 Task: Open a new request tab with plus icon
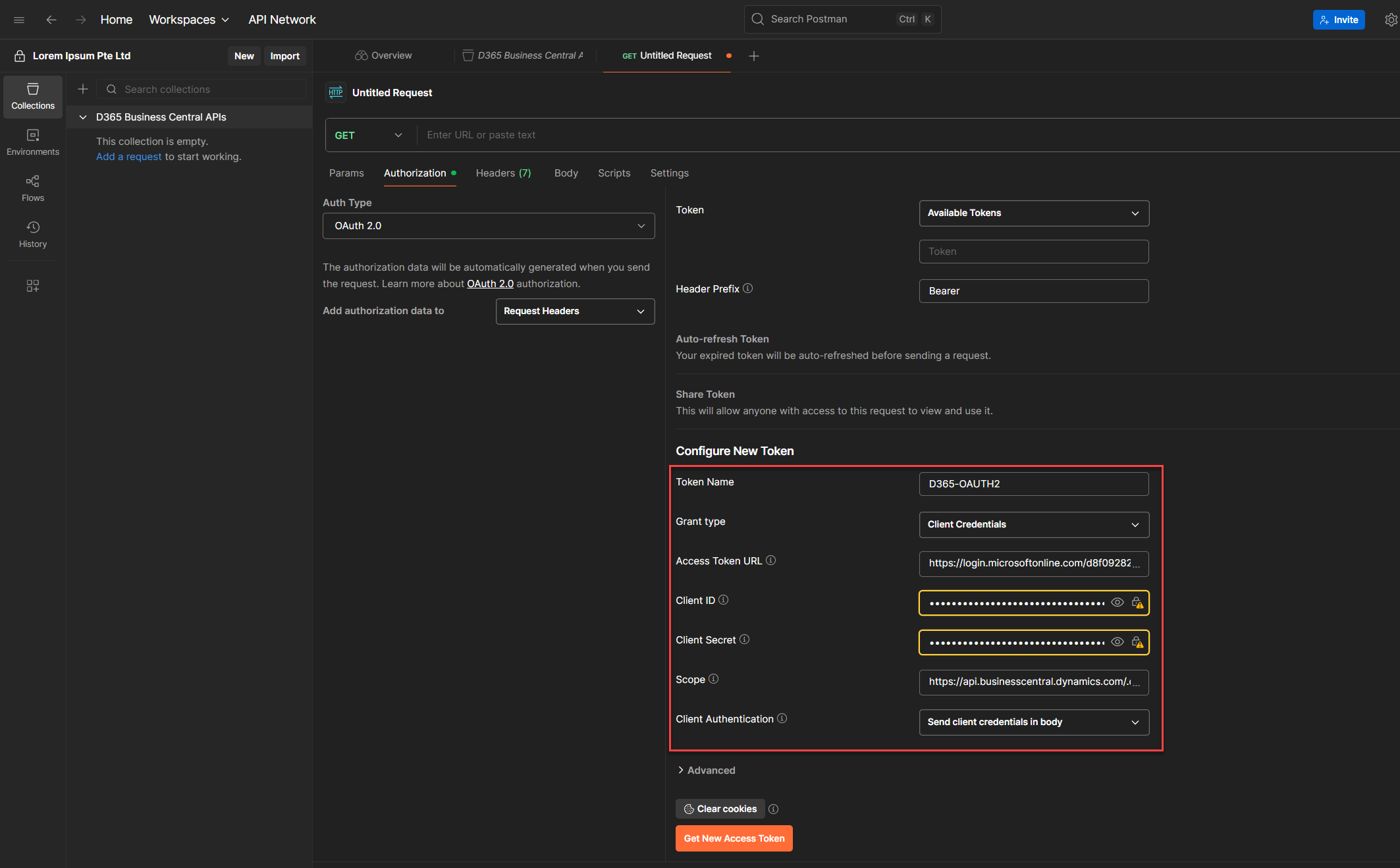[x=754, y=56]
